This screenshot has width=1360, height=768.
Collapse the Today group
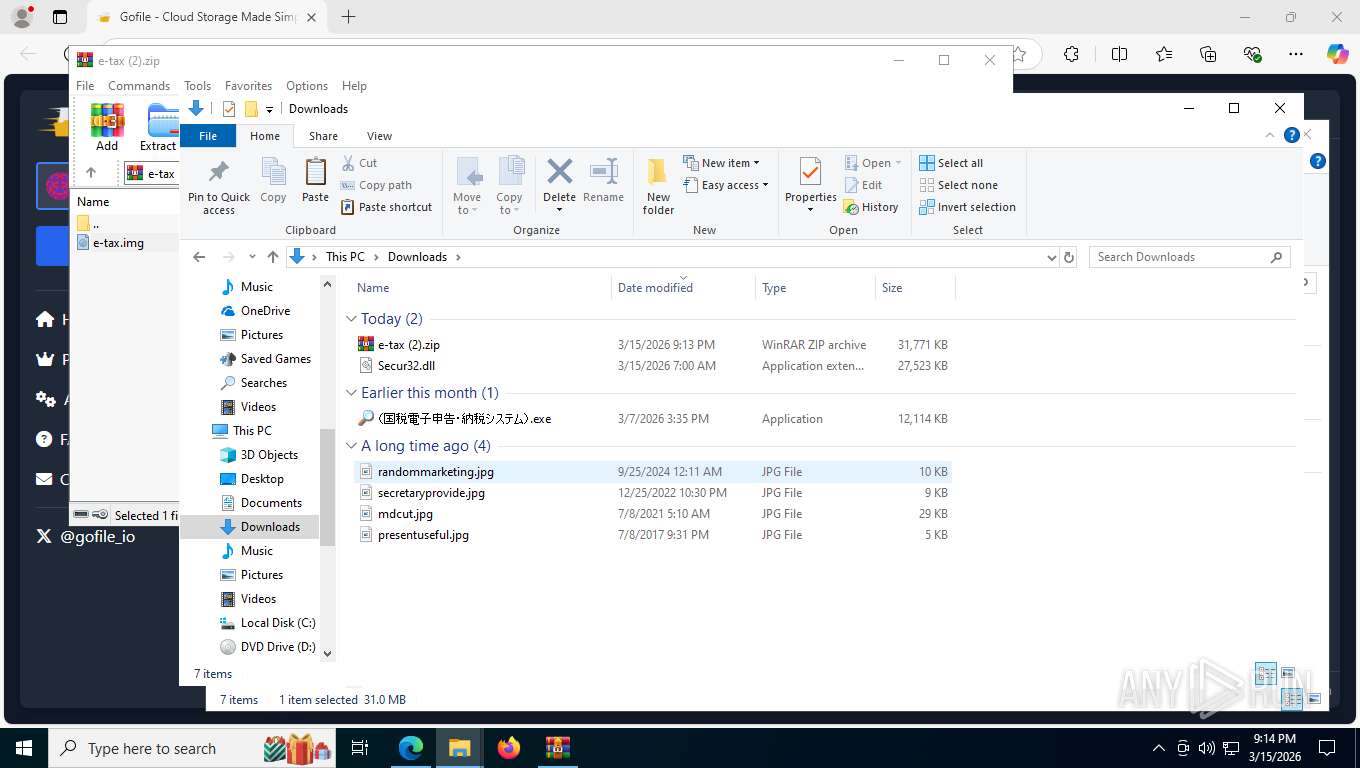351,319
